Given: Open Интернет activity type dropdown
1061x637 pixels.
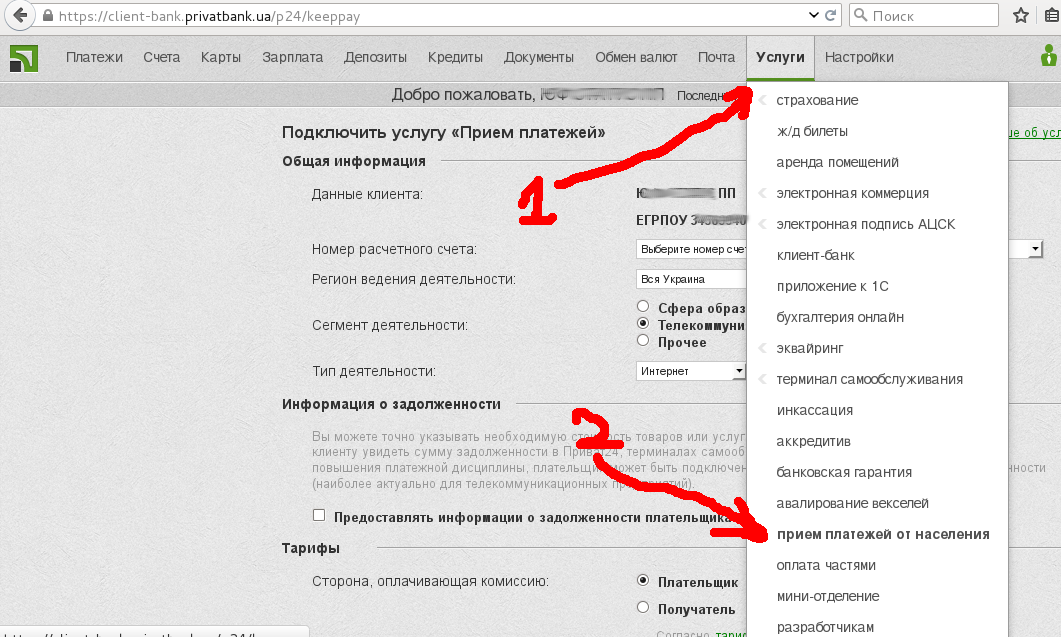Looking at the screenshot, I should [x=691, y=371].
